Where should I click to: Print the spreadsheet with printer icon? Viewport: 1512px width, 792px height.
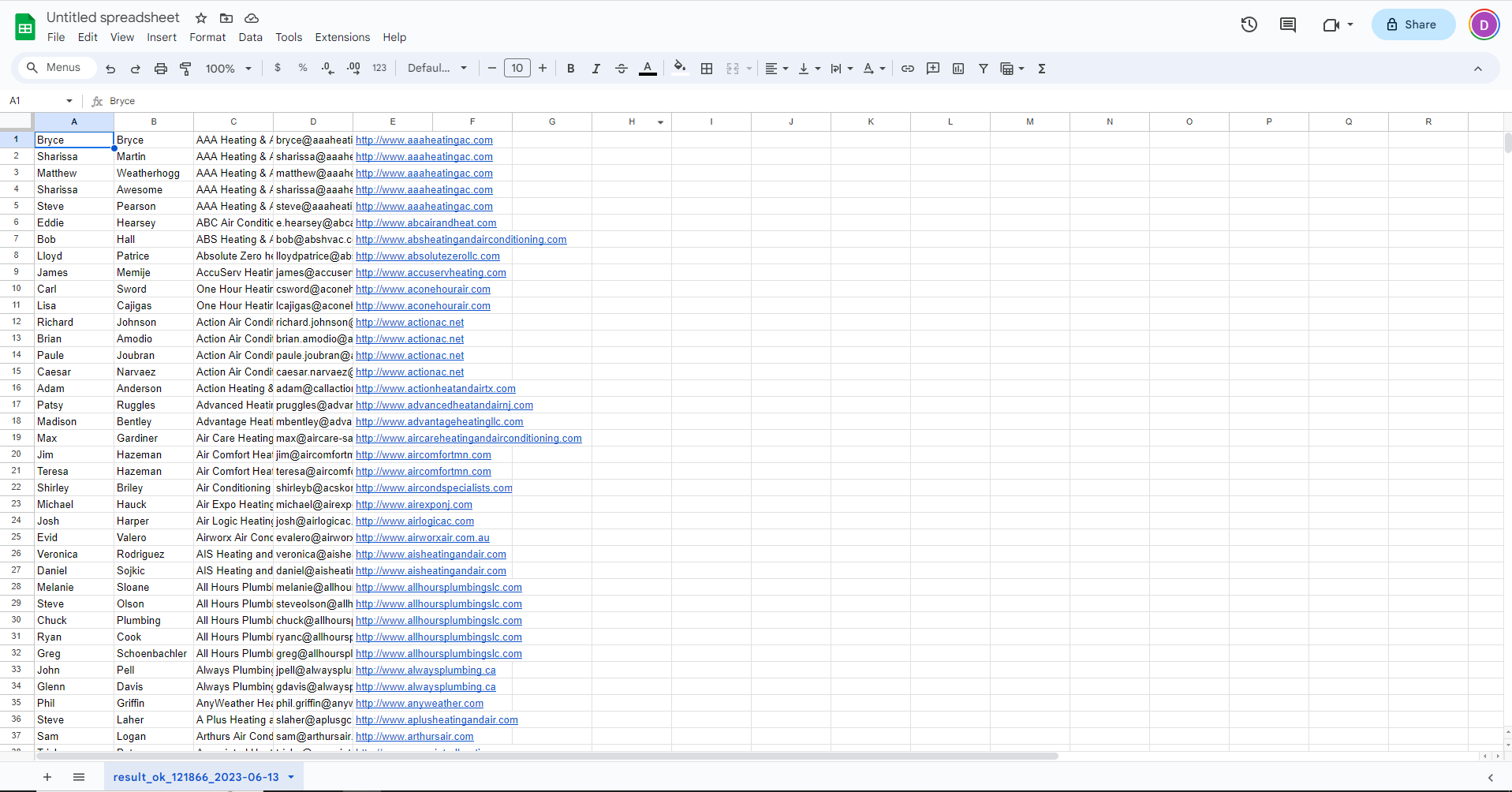161,69
